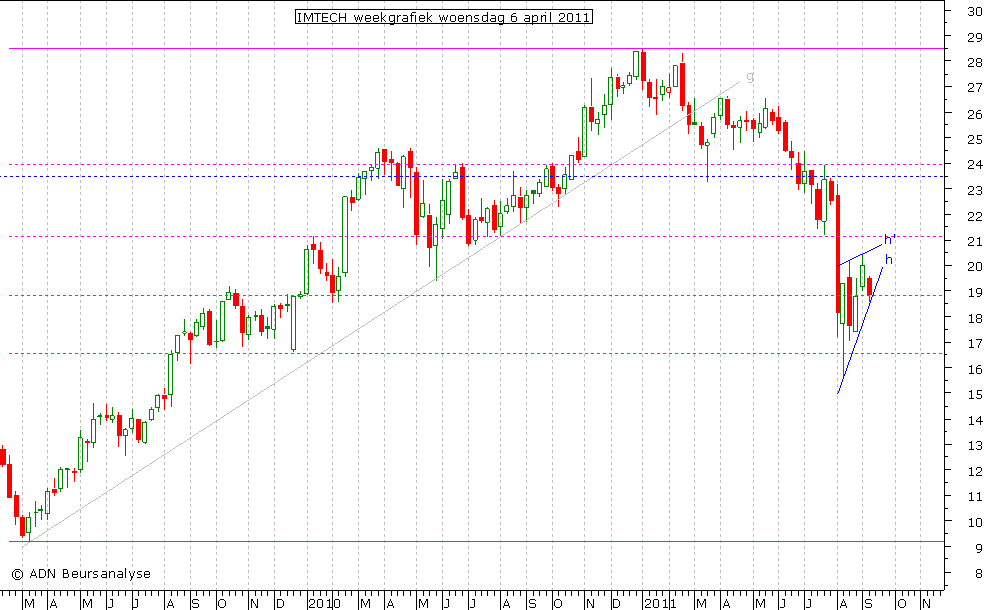Click price level '20' on the right axis
The width and height of the screenshot is (985, 610).
click(974, 267)
